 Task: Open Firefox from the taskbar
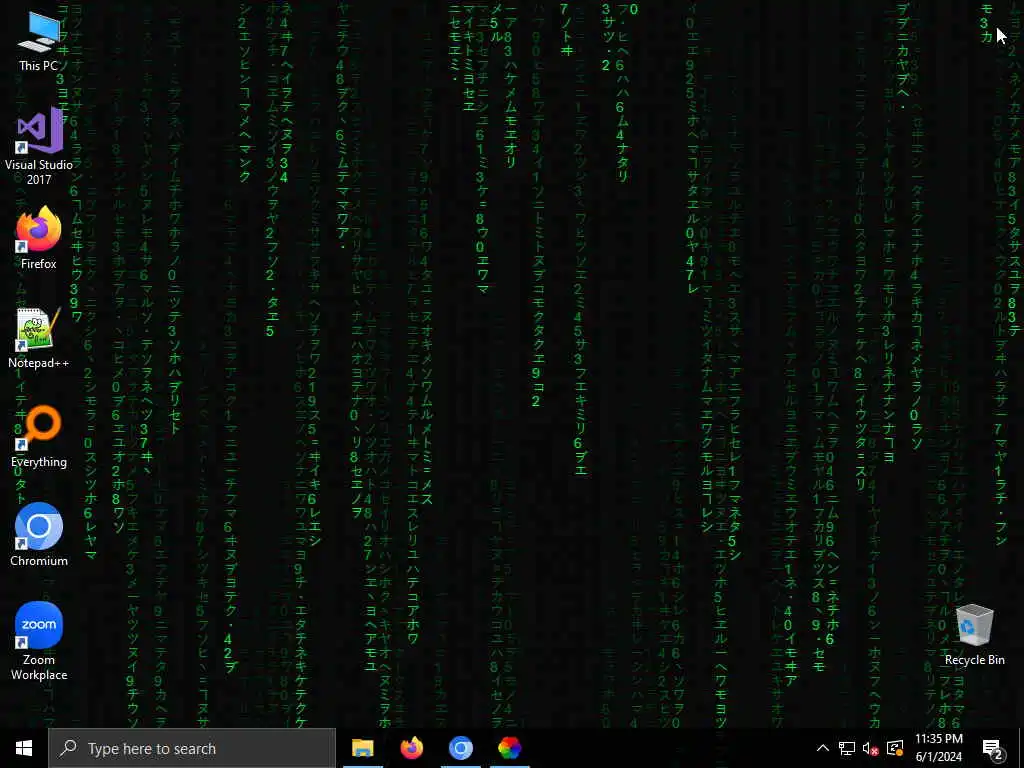coord(411,748)
